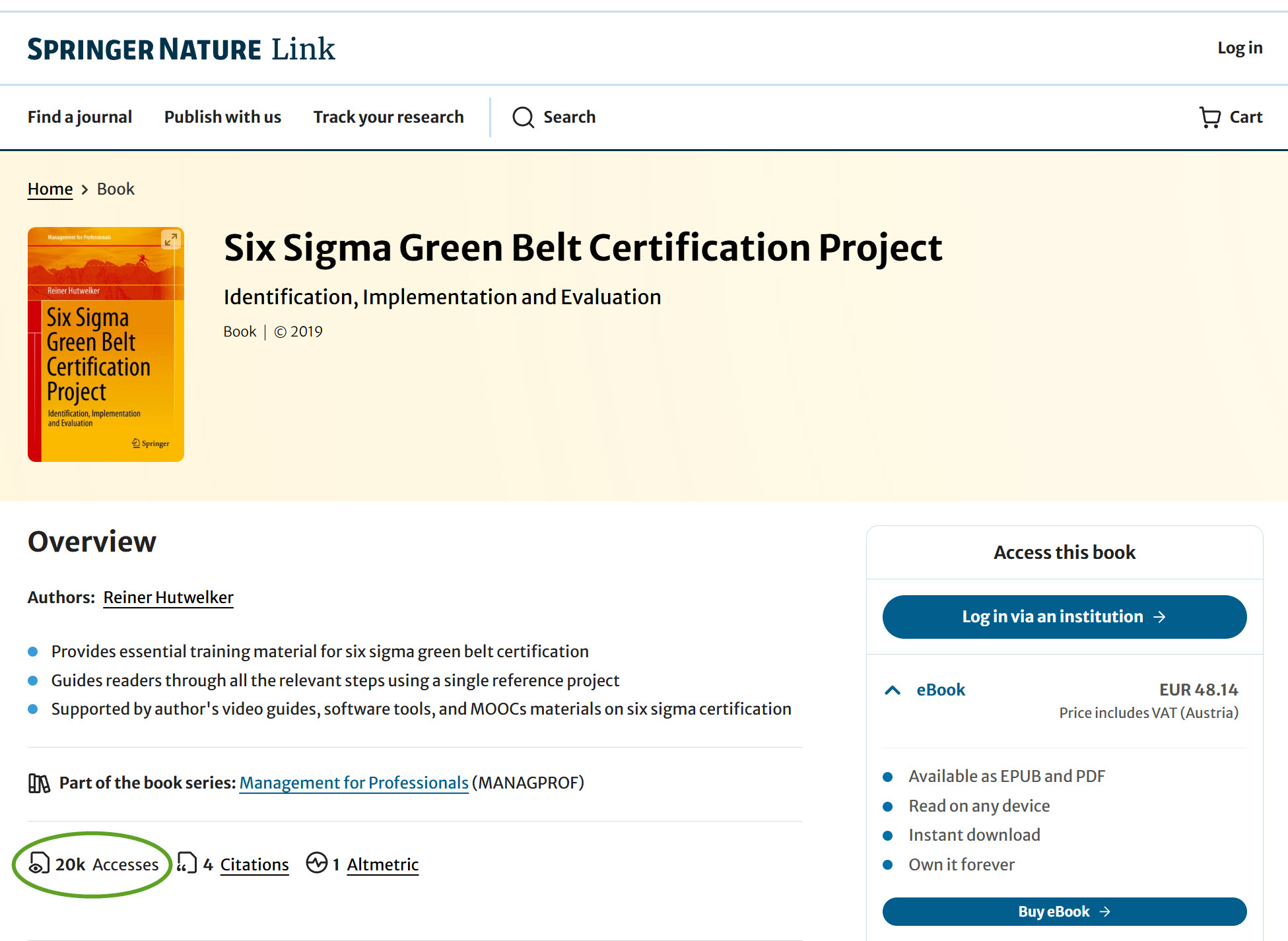Open the Six Sigma book cover thumbnail
The image size is (1288, 941).
[x=106, y=356]
